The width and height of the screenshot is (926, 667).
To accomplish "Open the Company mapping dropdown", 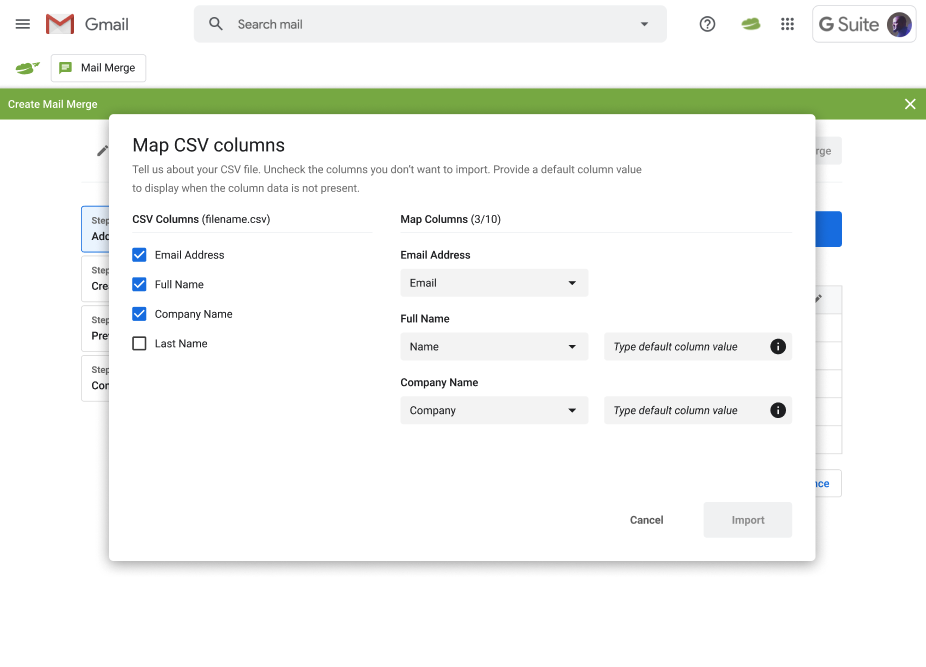I will (494, 411).
